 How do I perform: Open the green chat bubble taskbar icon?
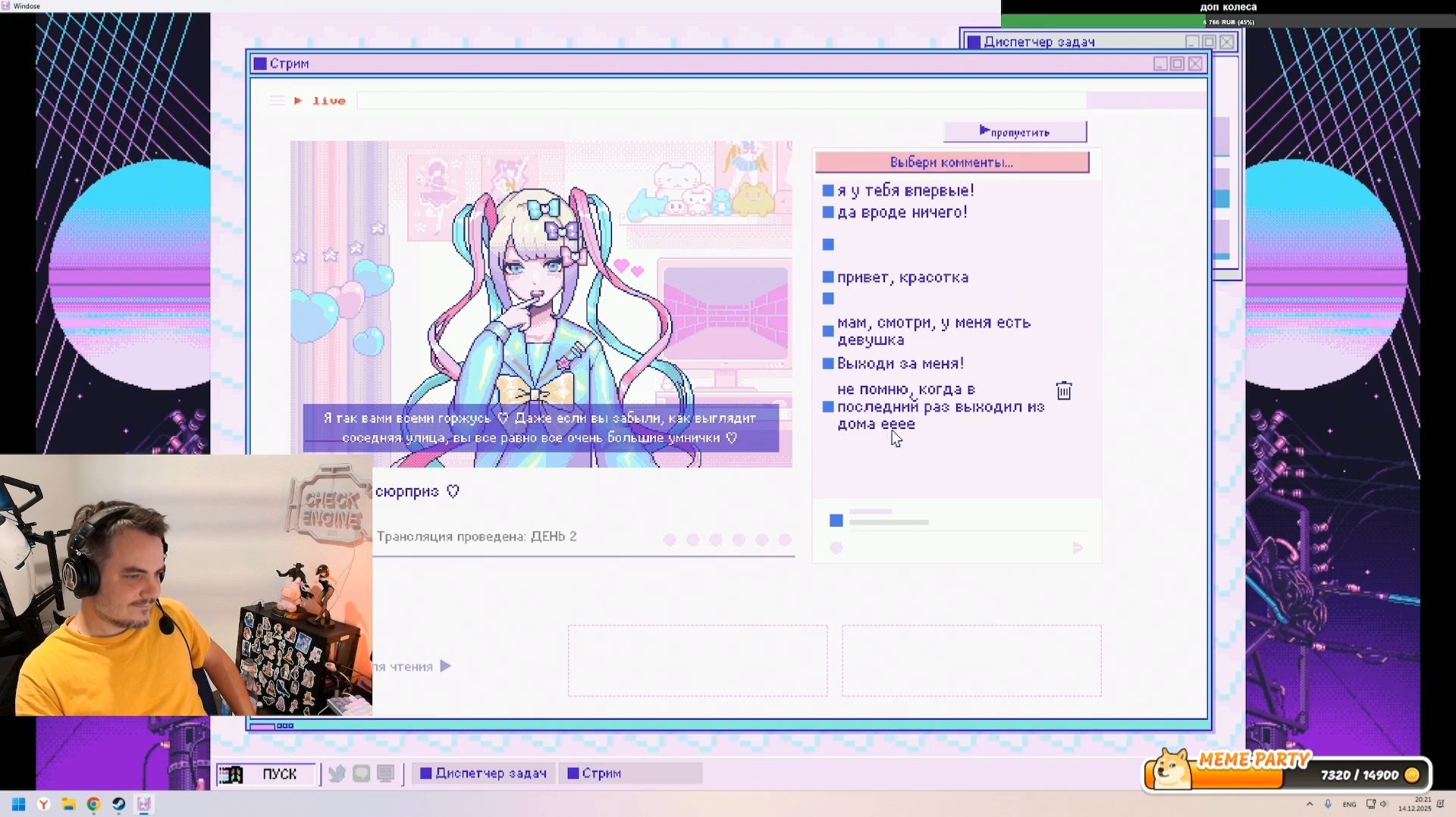point(361,773)
